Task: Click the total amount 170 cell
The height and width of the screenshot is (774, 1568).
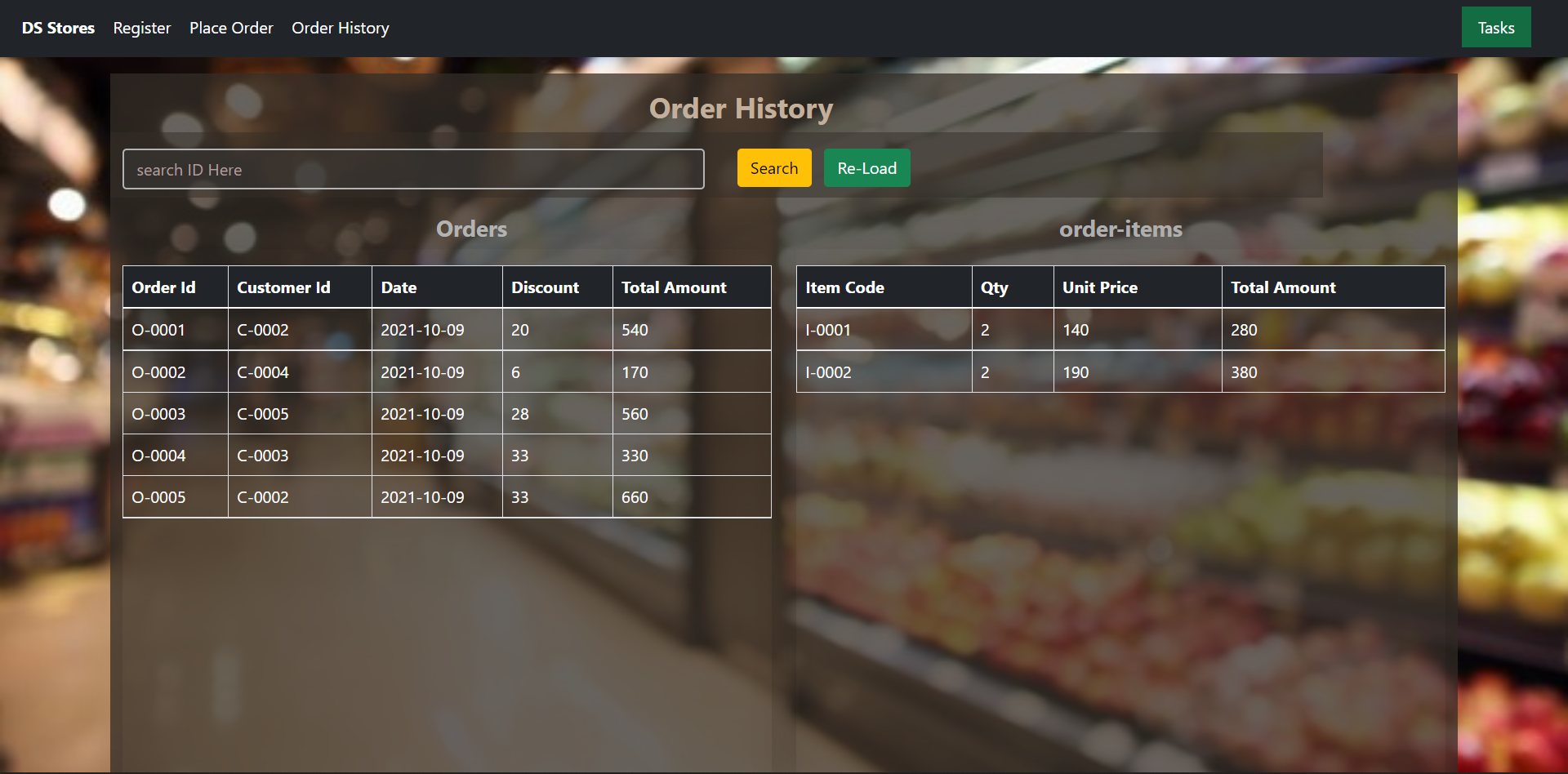Action: [692, 372]
